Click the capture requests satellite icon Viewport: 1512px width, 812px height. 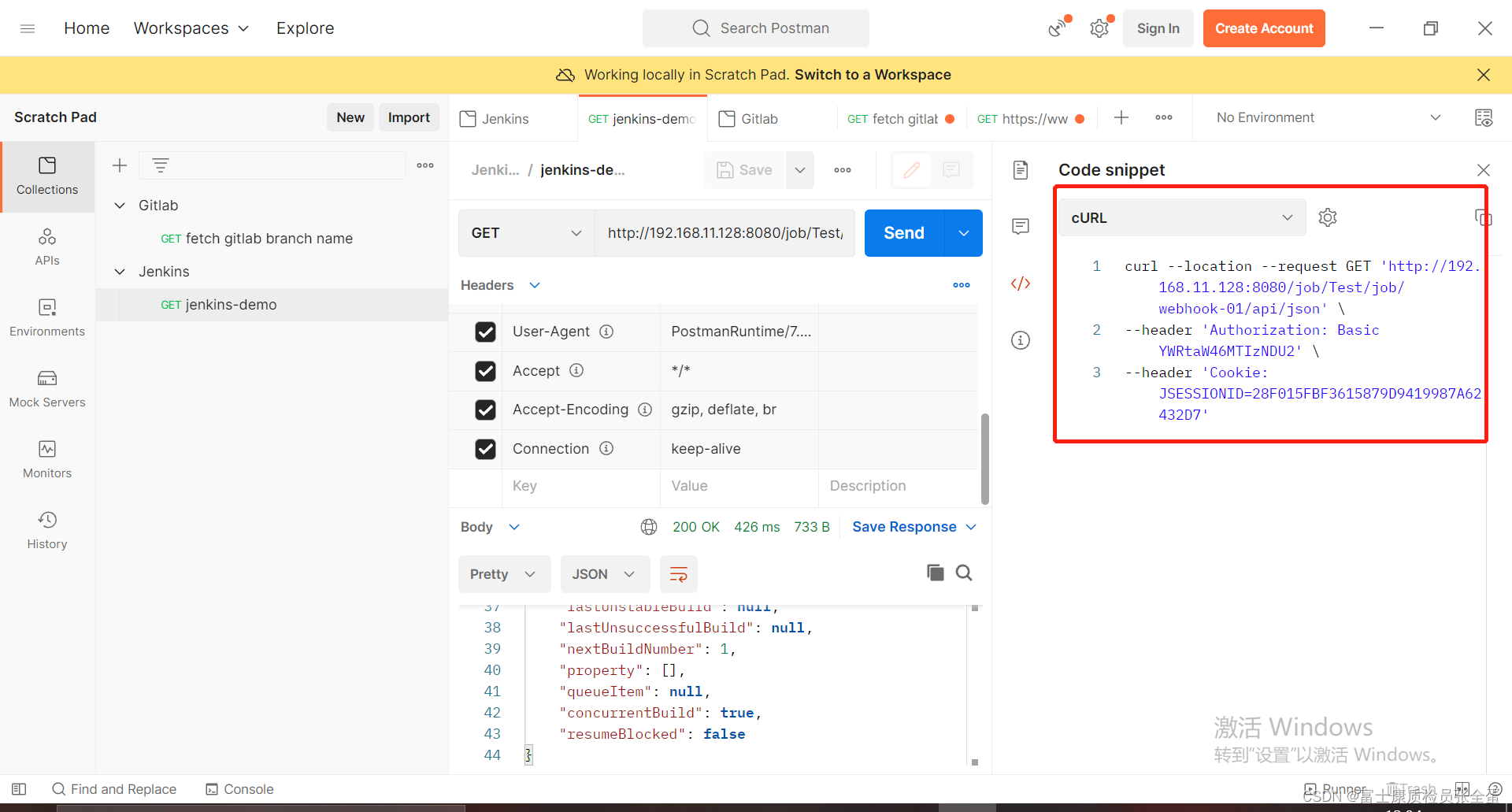(x=1058, y=28)
